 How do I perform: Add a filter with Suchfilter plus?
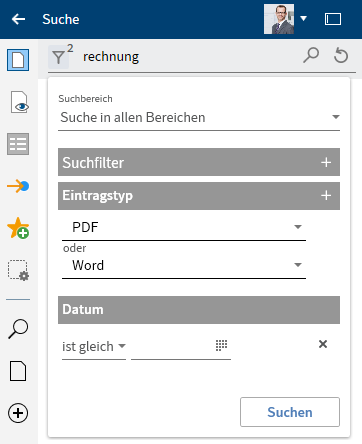pyautogui.click(x=326, y=162)
